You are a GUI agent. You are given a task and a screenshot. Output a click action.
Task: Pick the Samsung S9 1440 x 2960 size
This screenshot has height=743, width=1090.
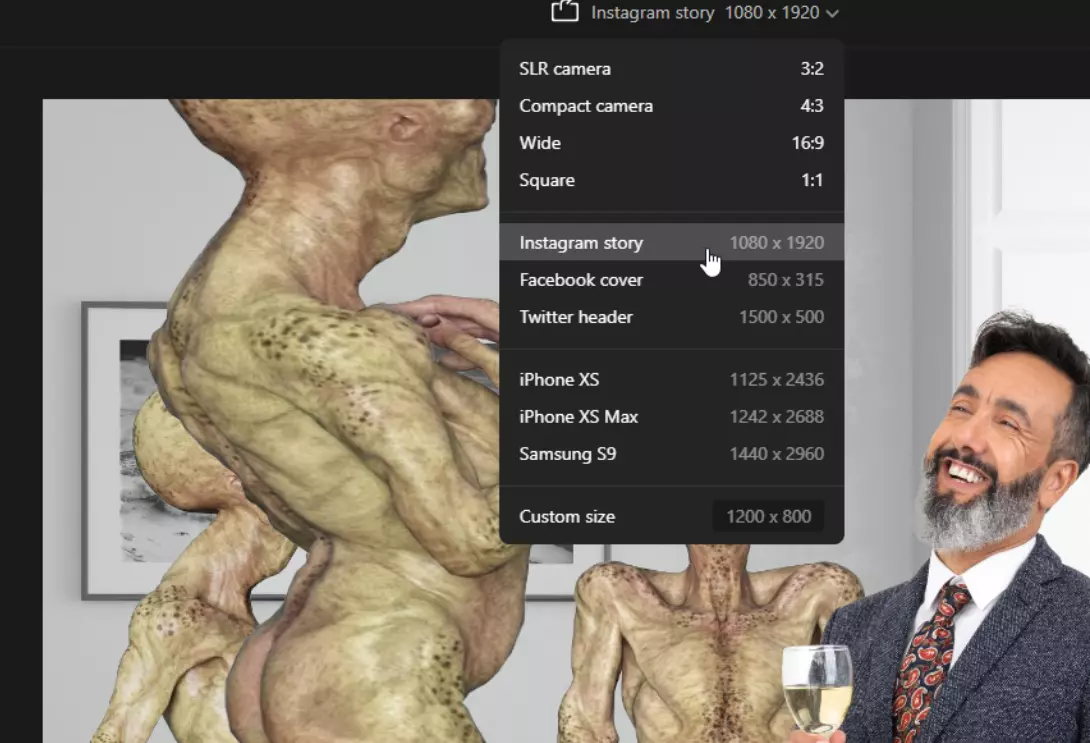tap(671, 454)
